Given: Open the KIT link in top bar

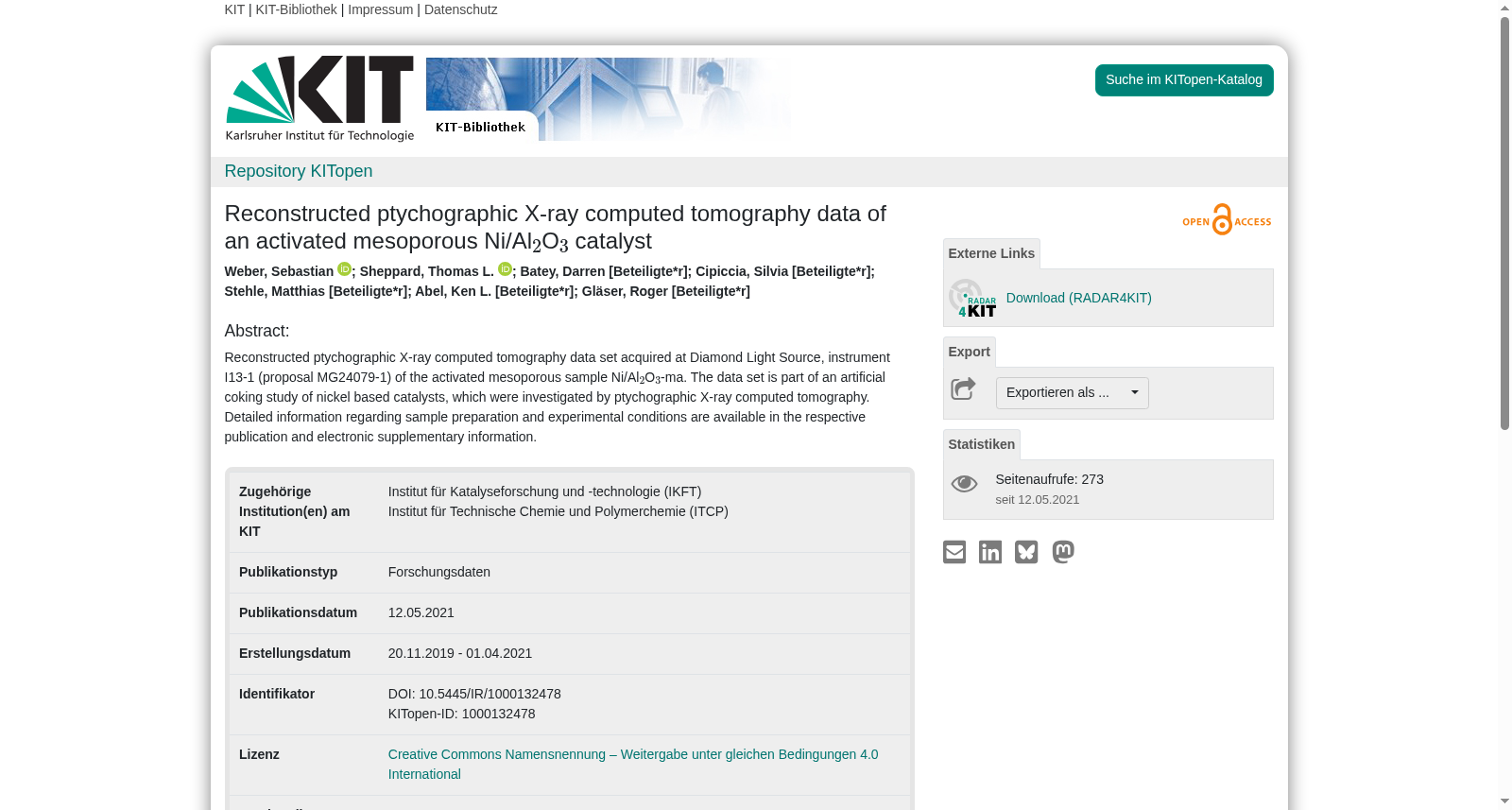Looking at the screenshot, I should coord(234,9).
